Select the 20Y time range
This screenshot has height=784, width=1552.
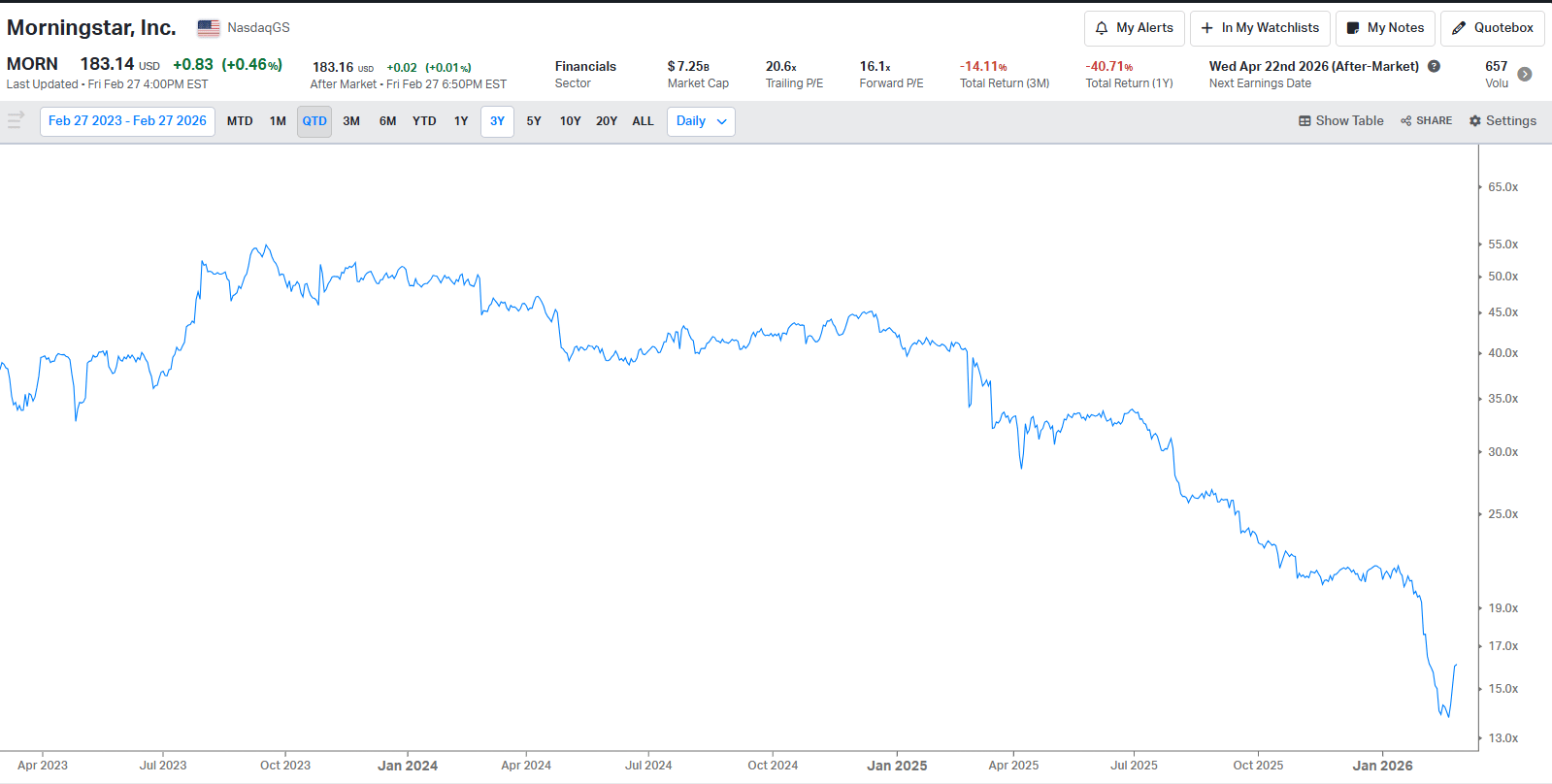pos(607,121)
